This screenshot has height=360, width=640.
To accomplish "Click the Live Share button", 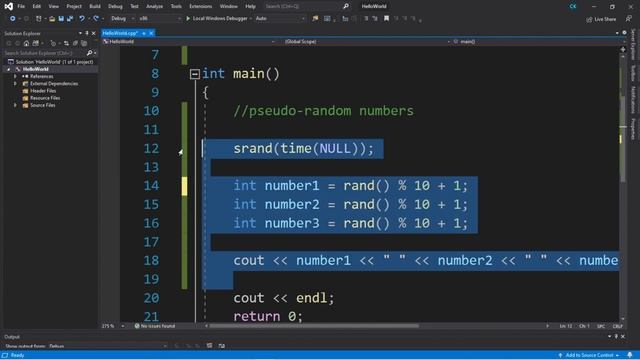I will click(x=601, y=19).
